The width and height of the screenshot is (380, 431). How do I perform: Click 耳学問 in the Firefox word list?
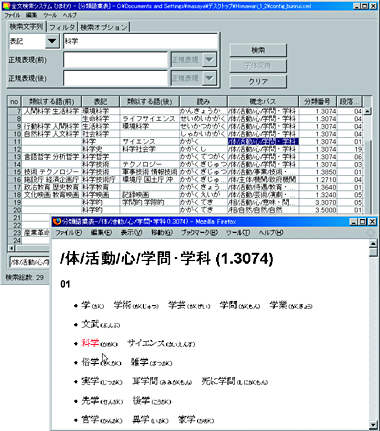point(145,381)
